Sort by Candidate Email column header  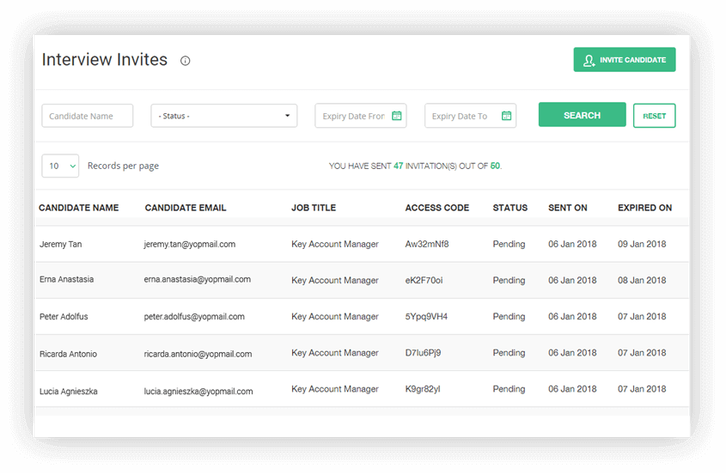185,208
